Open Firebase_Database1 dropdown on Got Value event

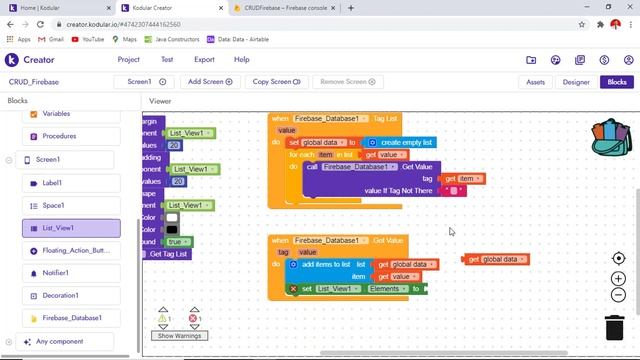364,240
